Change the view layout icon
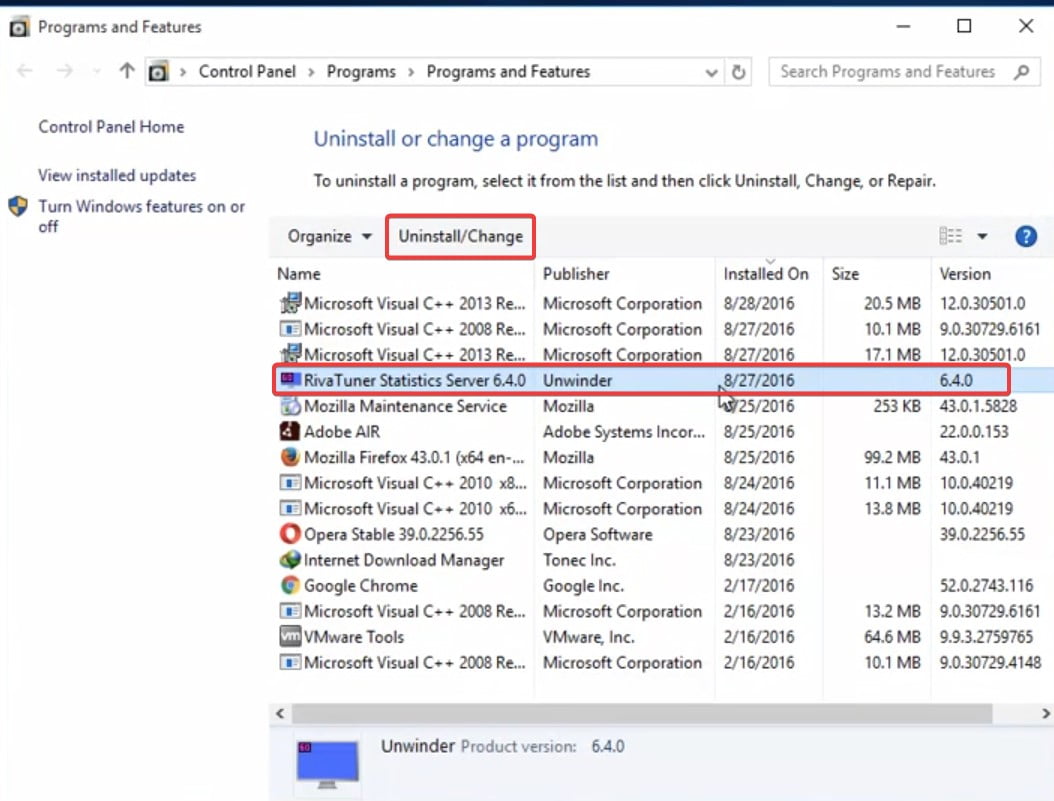The image size is (1054, 801). tap(950, 236)
